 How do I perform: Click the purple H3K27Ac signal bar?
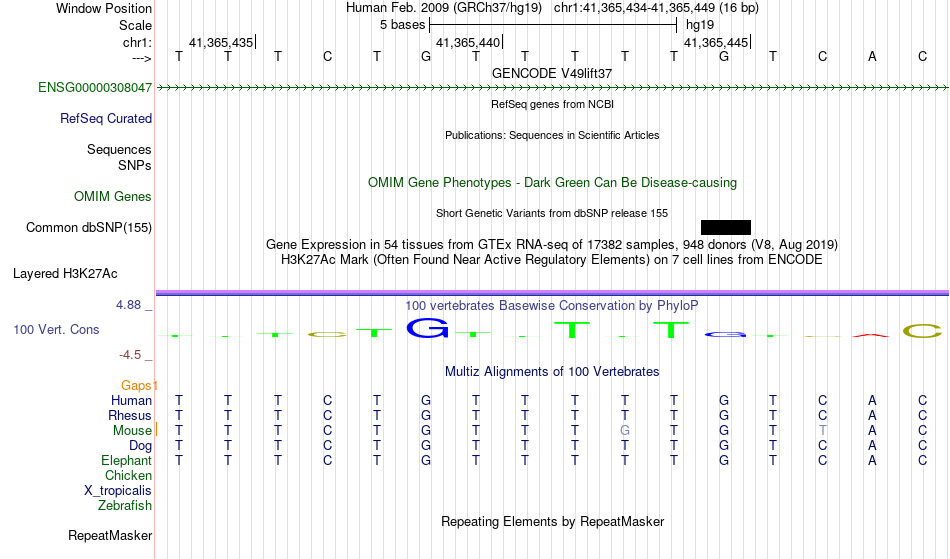tap(552, 293)
